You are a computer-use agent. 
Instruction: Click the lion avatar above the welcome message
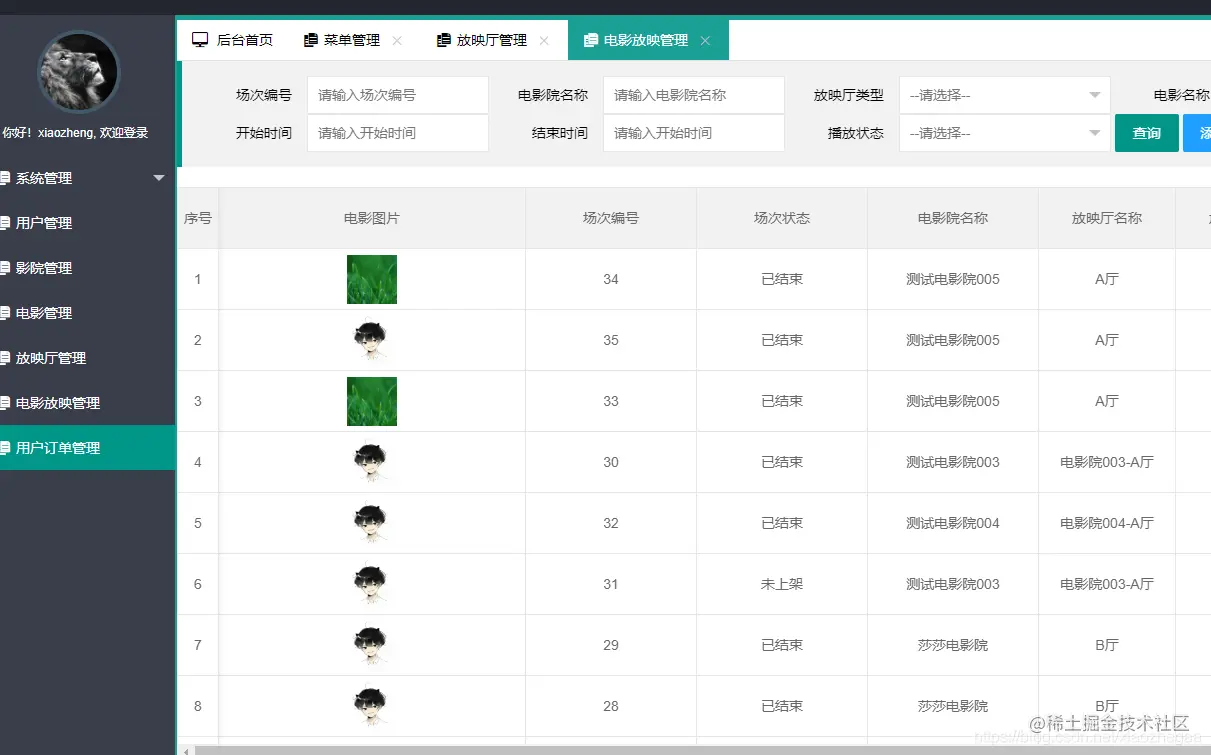[78, 71]
